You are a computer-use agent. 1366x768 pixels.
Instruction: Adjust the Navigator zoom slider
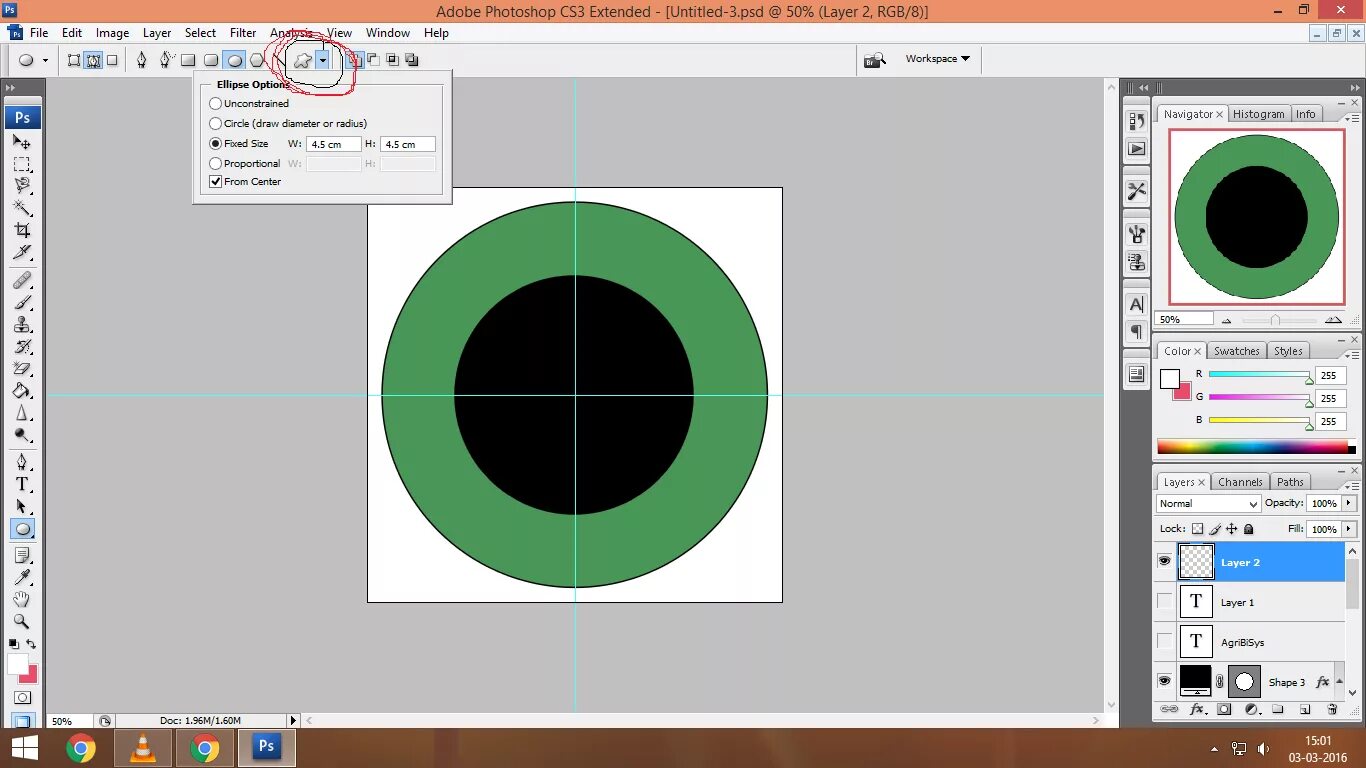(x=1275, y=320)
